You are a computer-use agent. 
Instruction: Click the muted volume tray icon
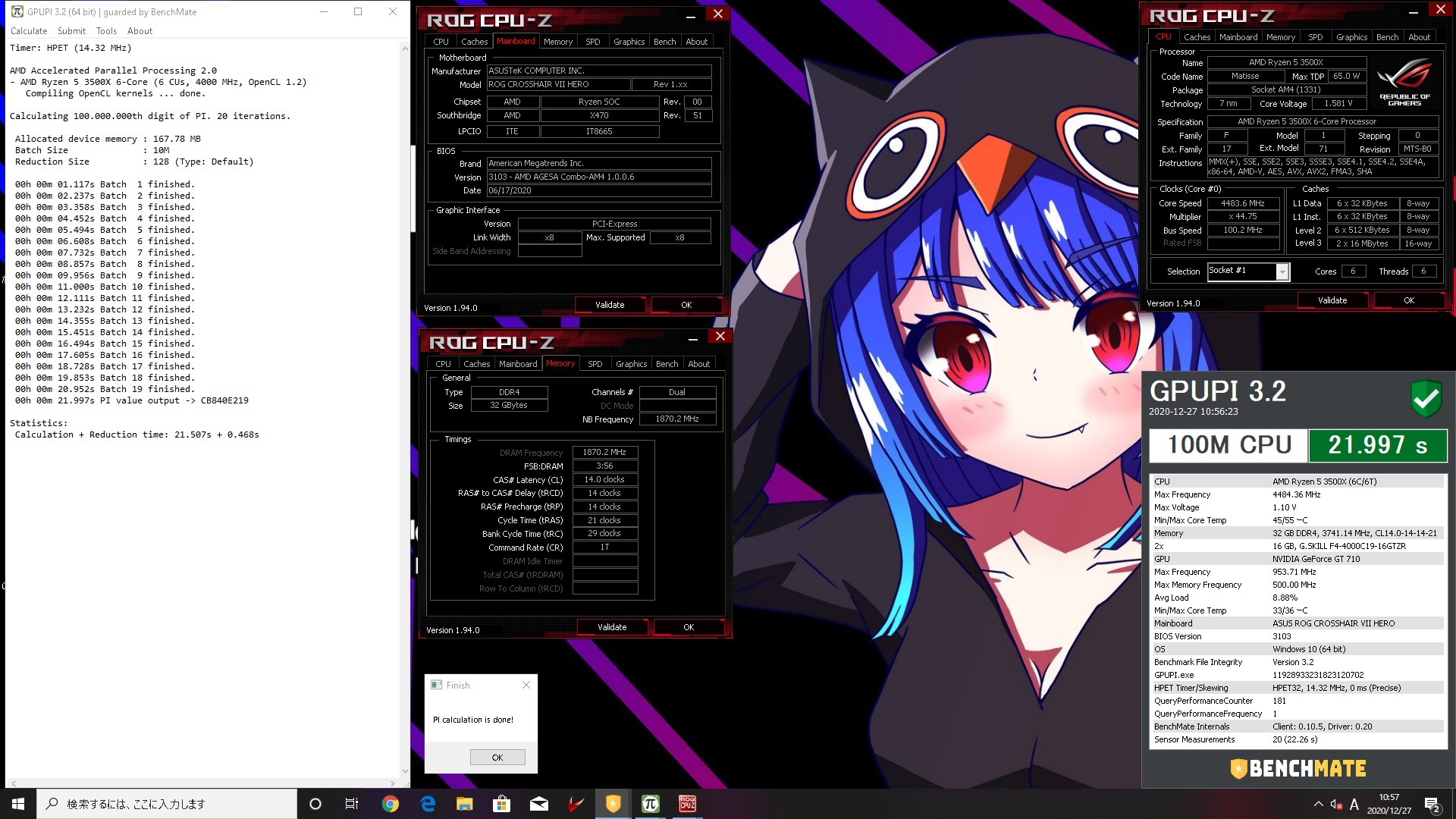(1336, 804)
